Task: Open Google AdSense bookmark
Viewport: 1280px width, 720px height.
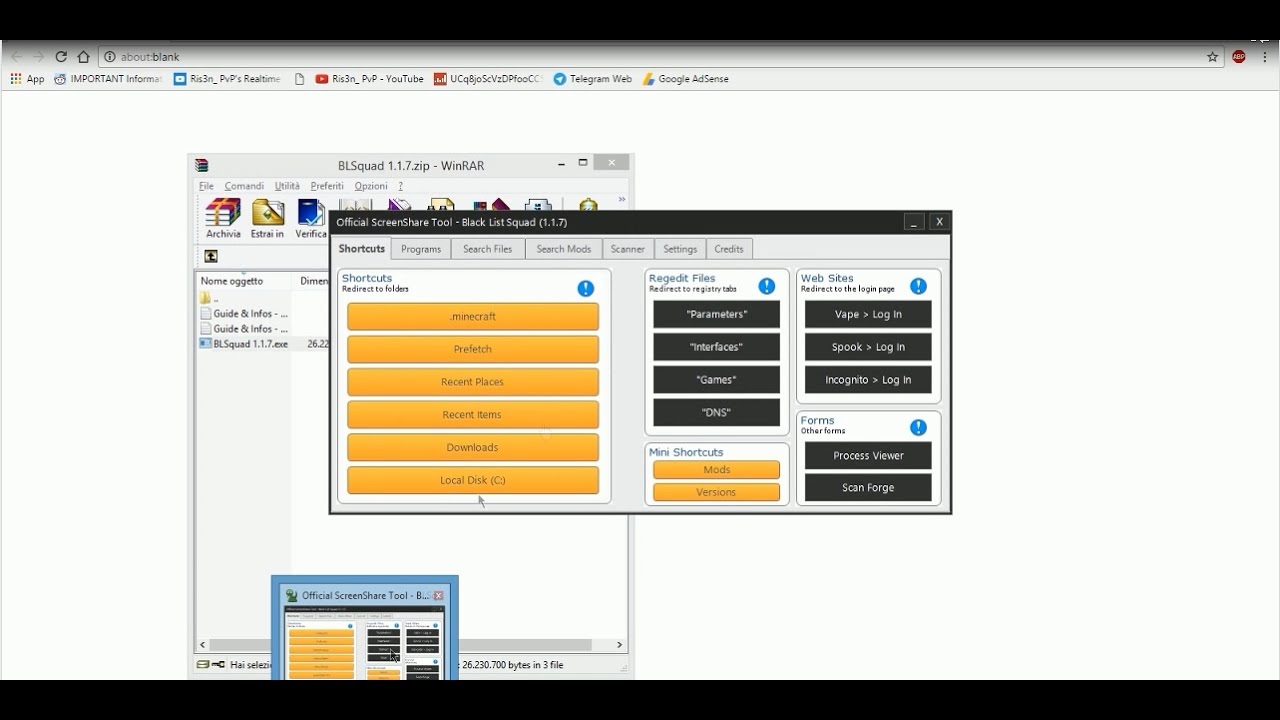Action: click(685, 79)
